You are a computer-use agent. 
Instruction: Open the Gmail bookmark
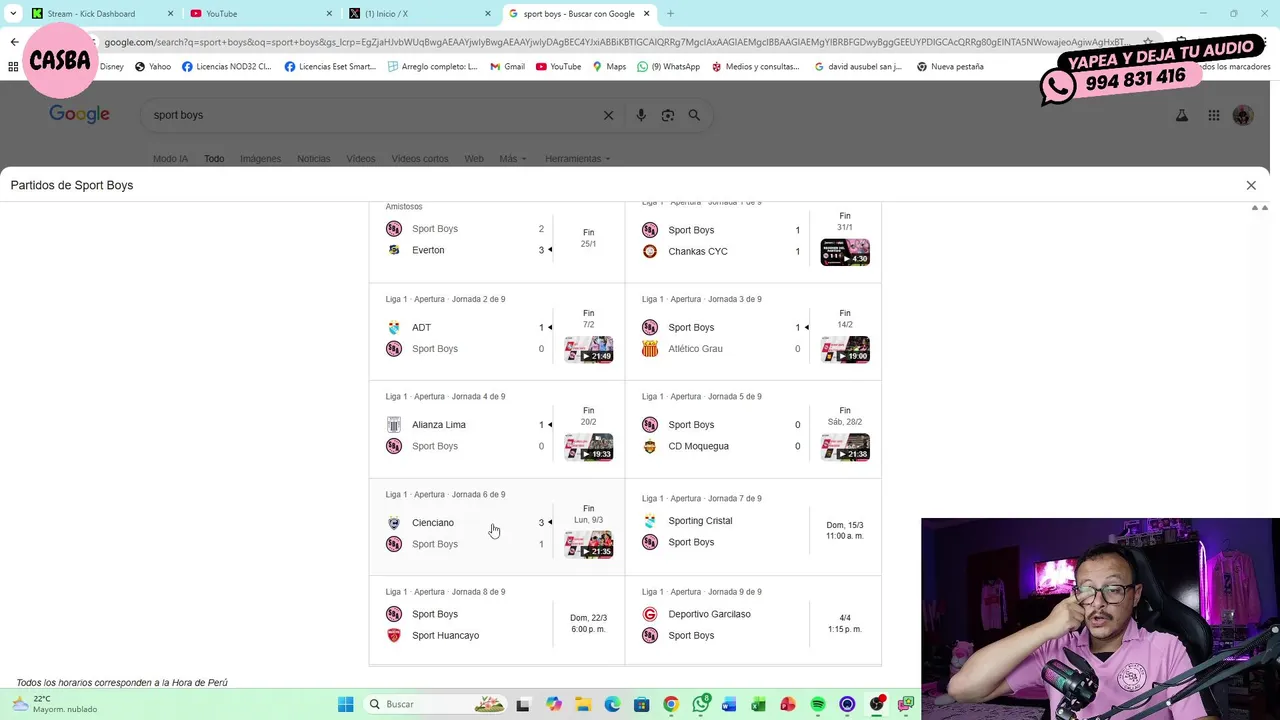coord(507,67)
